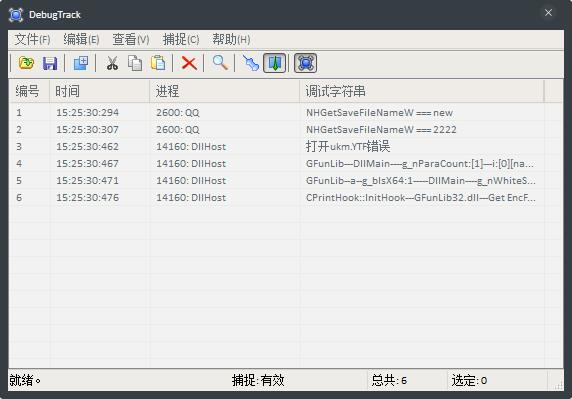Click the Paste clipboard icon

(x=158, y=63)
